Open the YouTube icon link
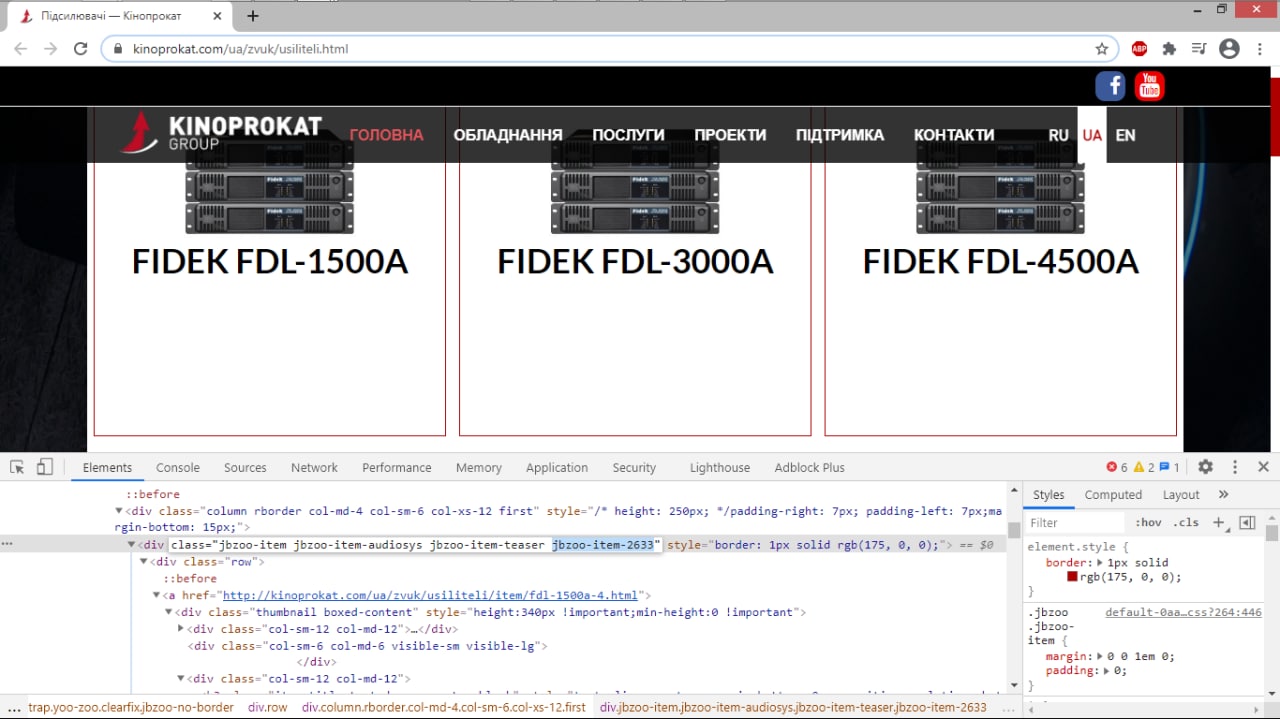 tap(1149, 86)
